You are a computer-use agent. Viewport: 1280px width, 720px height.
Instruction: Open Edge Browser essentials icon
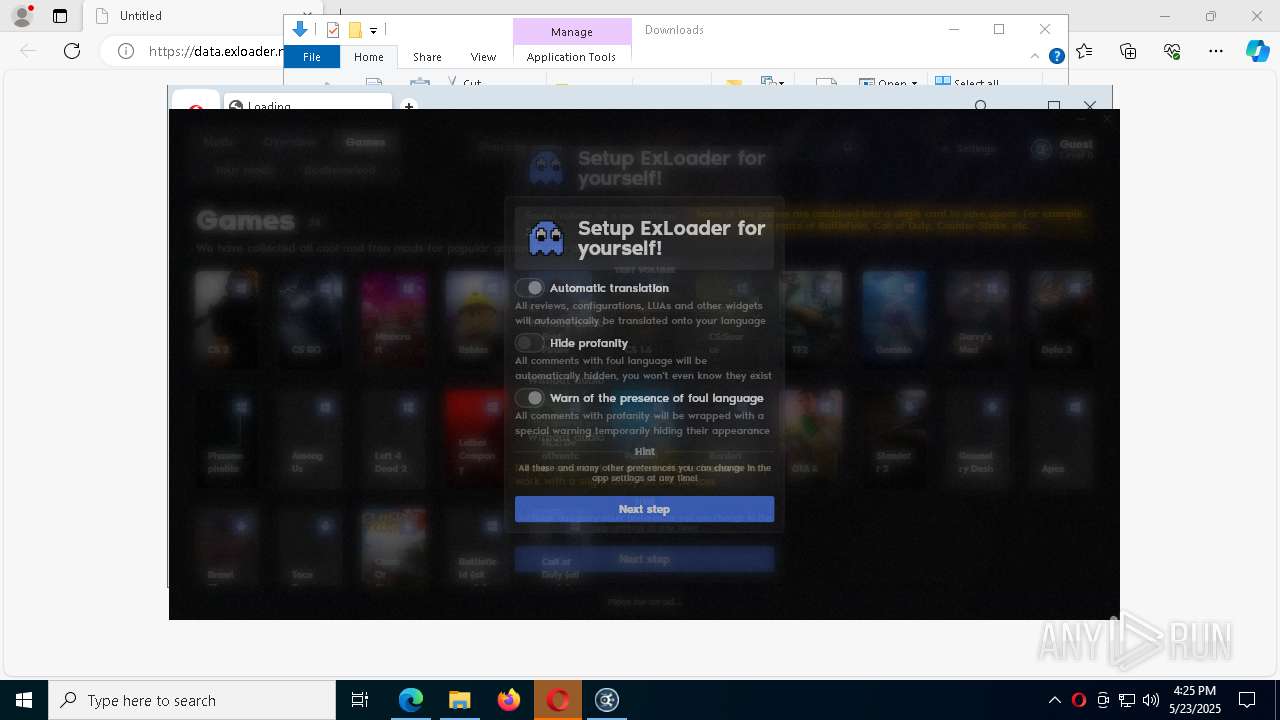tap(1172, 51)
